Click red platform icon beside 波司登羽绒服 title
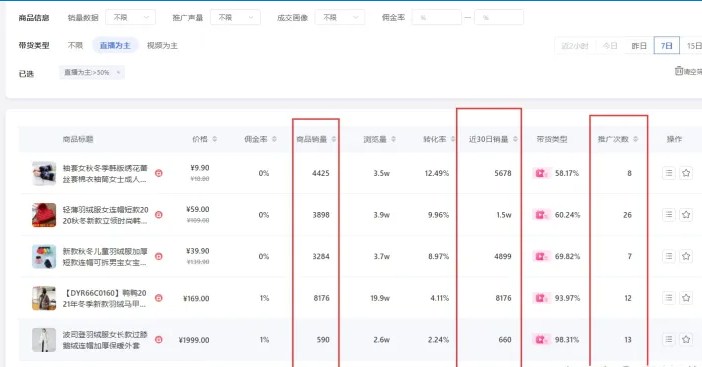 pos(158,340)
